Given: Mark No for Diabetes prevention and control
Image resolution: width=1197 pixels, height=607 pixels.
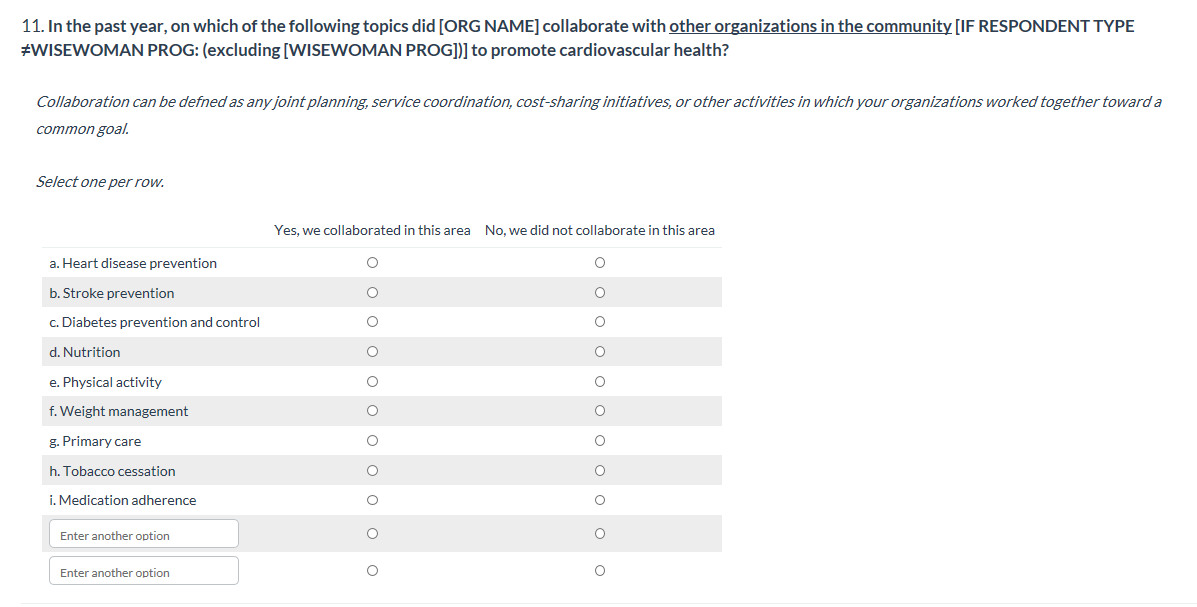Looking at the screenshot, I should (599, 322).
